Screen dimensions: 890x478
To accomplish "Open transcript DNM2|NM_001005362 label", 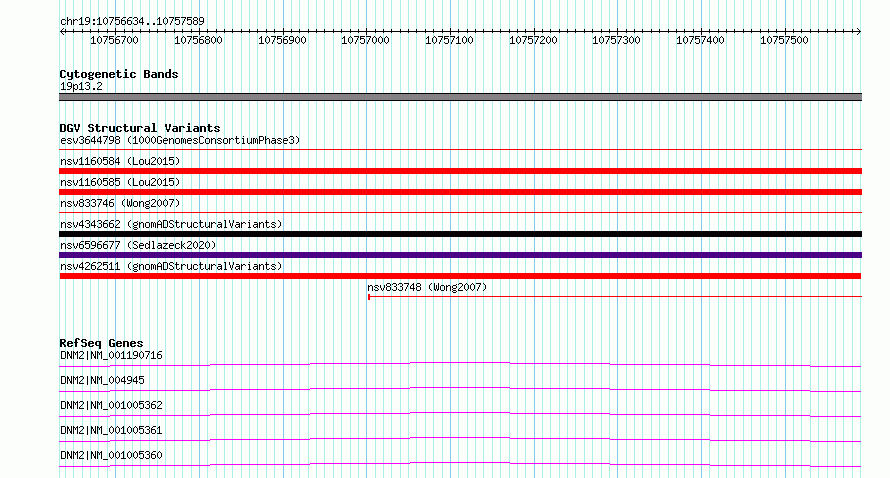I will (111, 405).
